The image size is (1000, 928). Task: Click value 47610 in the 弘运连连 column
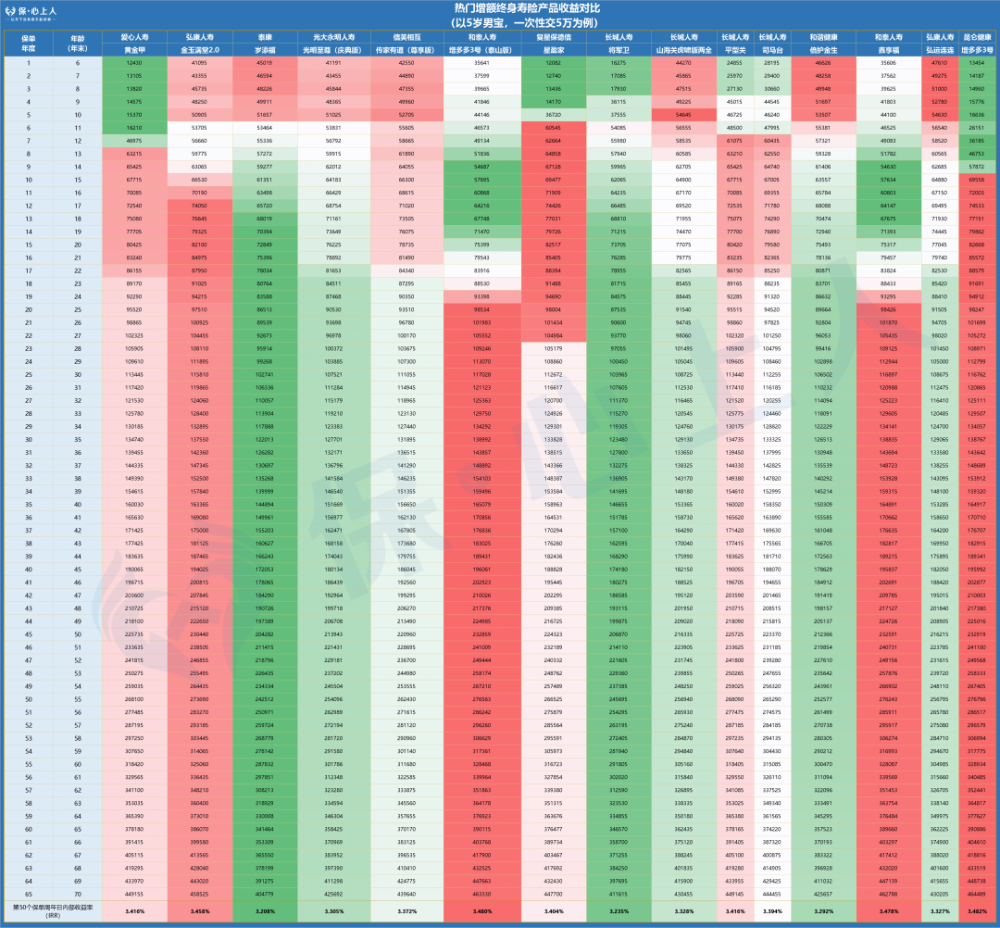click(x=939, y=63)
